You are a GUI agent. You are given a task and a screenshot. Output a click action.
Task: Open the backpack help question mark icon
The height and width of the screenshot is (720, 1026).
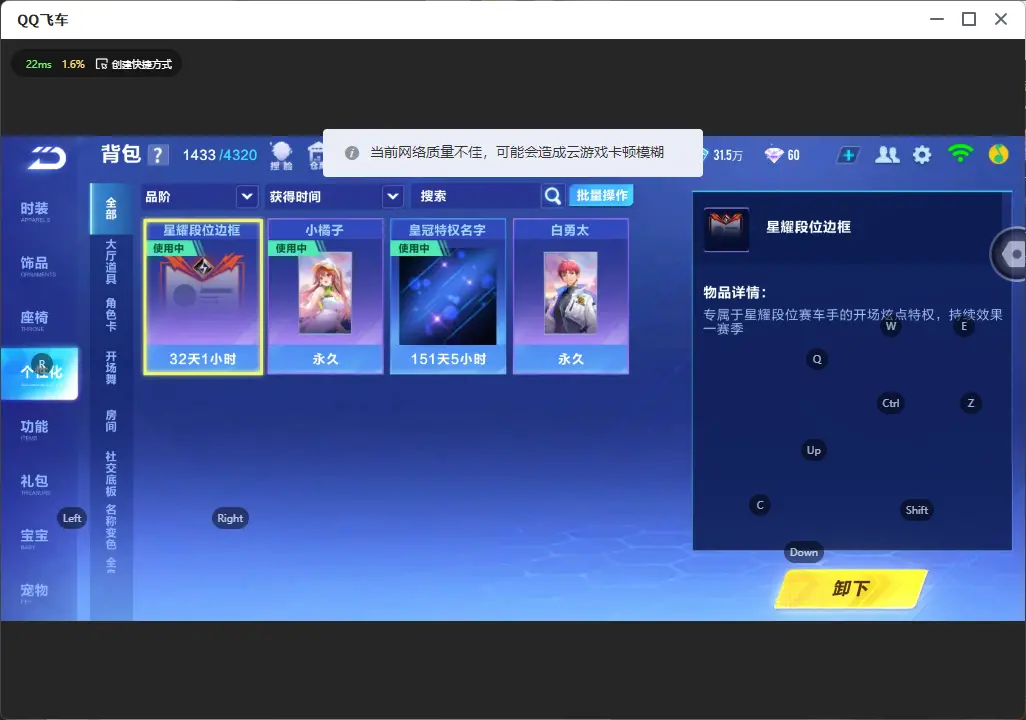[x=158, y=155]
